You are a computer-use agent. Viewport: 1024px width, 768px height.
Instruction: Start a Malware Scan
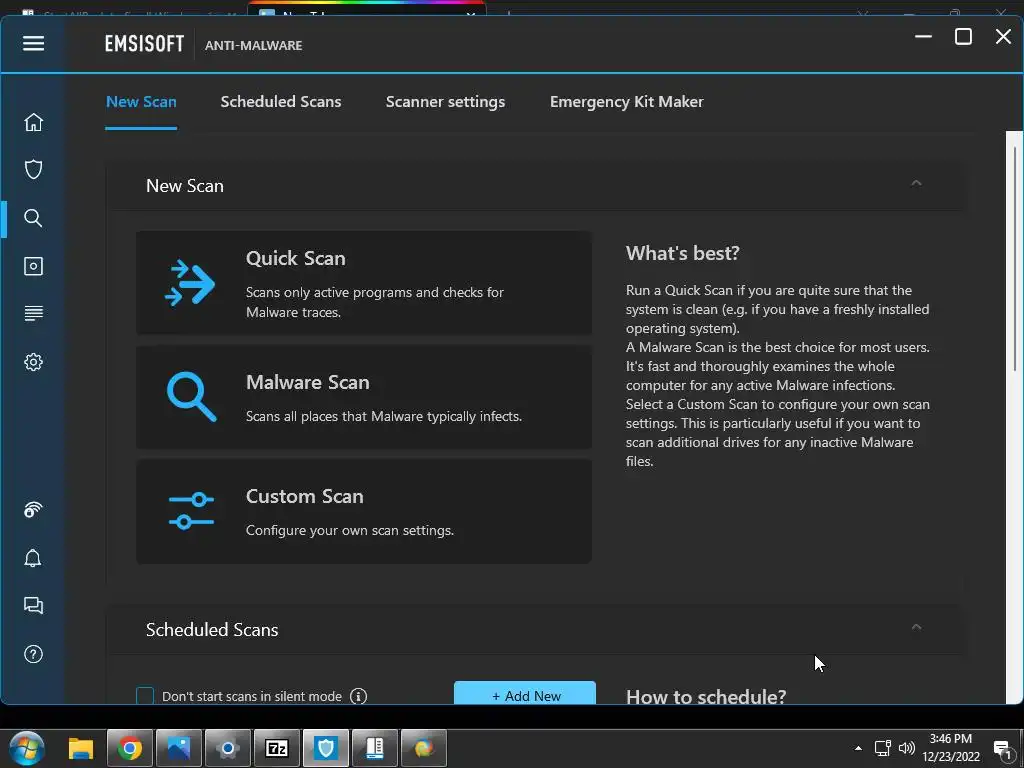click(364, 397)
